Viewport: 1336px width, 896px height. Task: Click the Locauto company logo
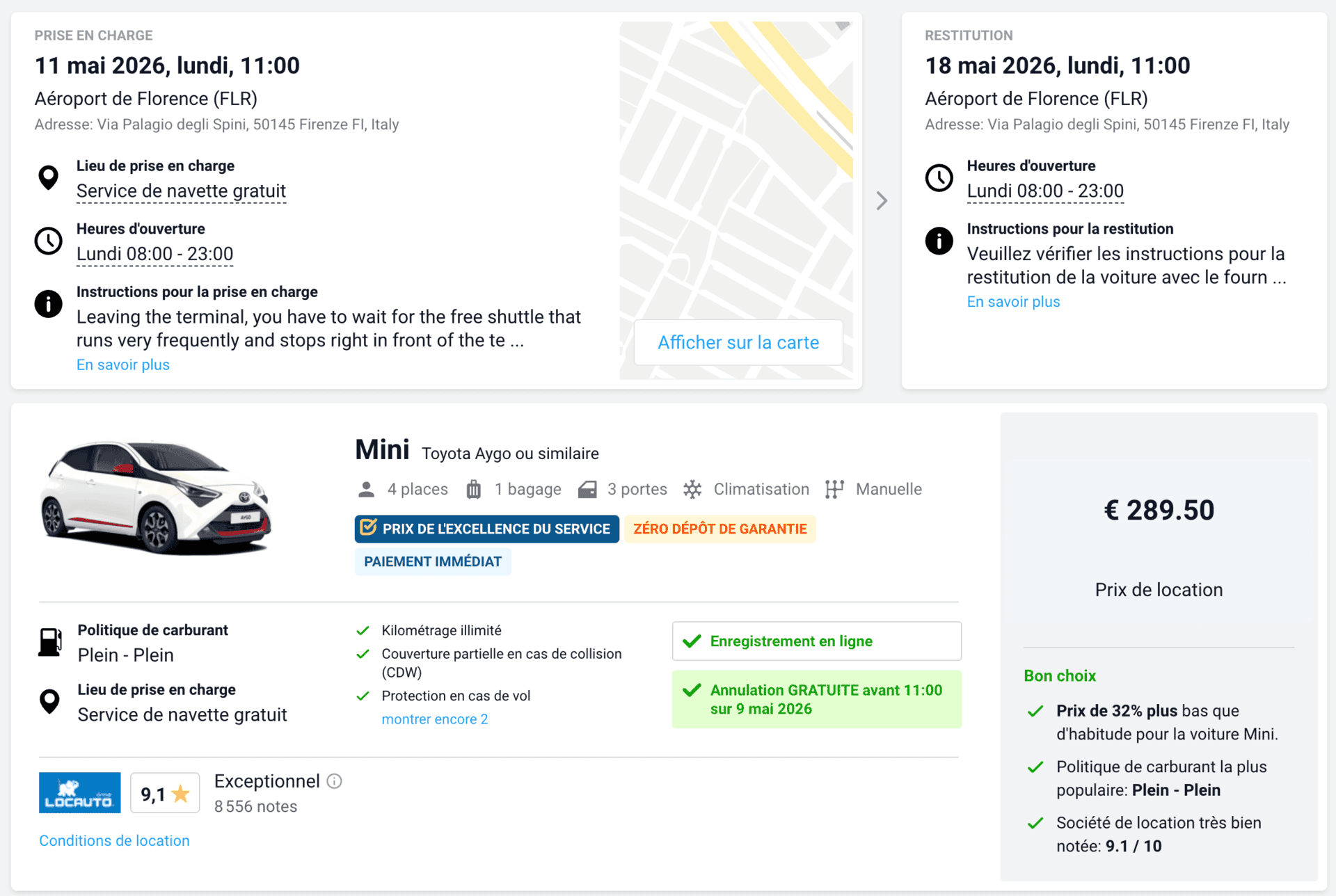point(79,792)
